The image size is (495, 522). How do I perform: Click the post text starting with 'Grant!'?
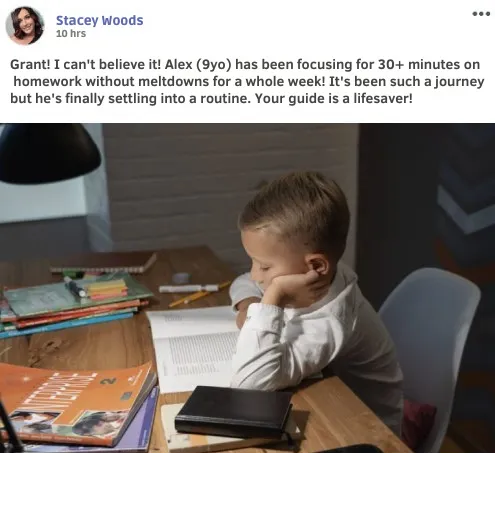coord(247,81)
